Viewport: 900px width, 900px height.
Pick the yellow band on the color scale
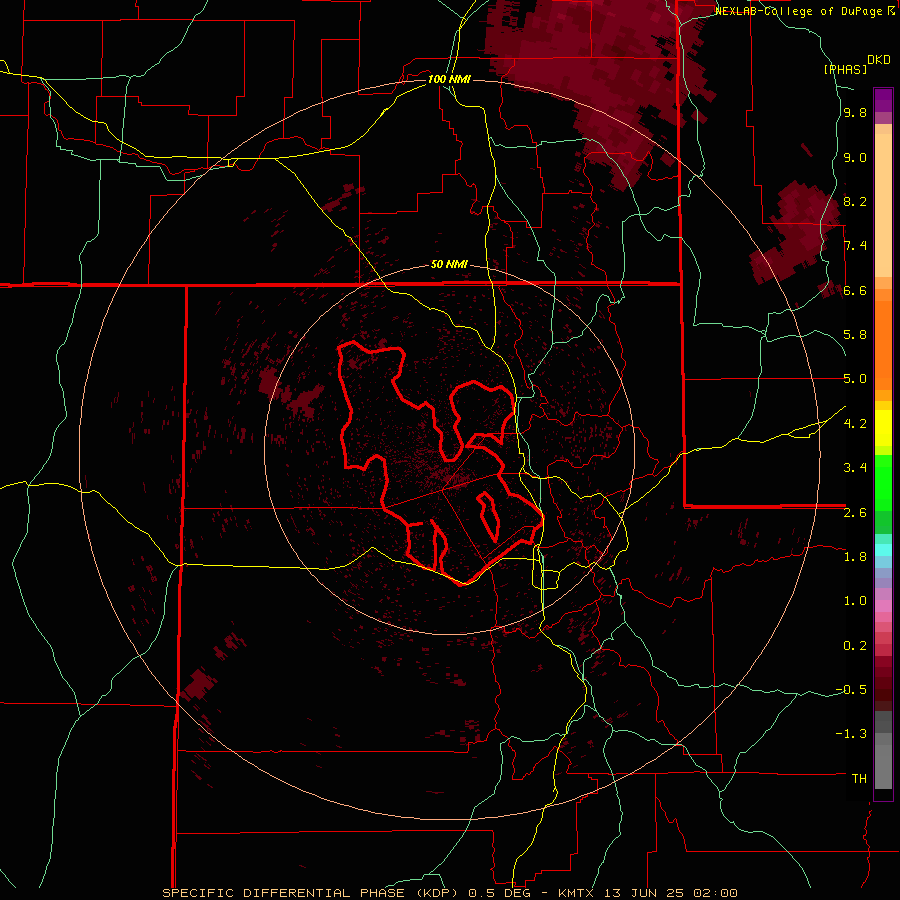[883, 428]
